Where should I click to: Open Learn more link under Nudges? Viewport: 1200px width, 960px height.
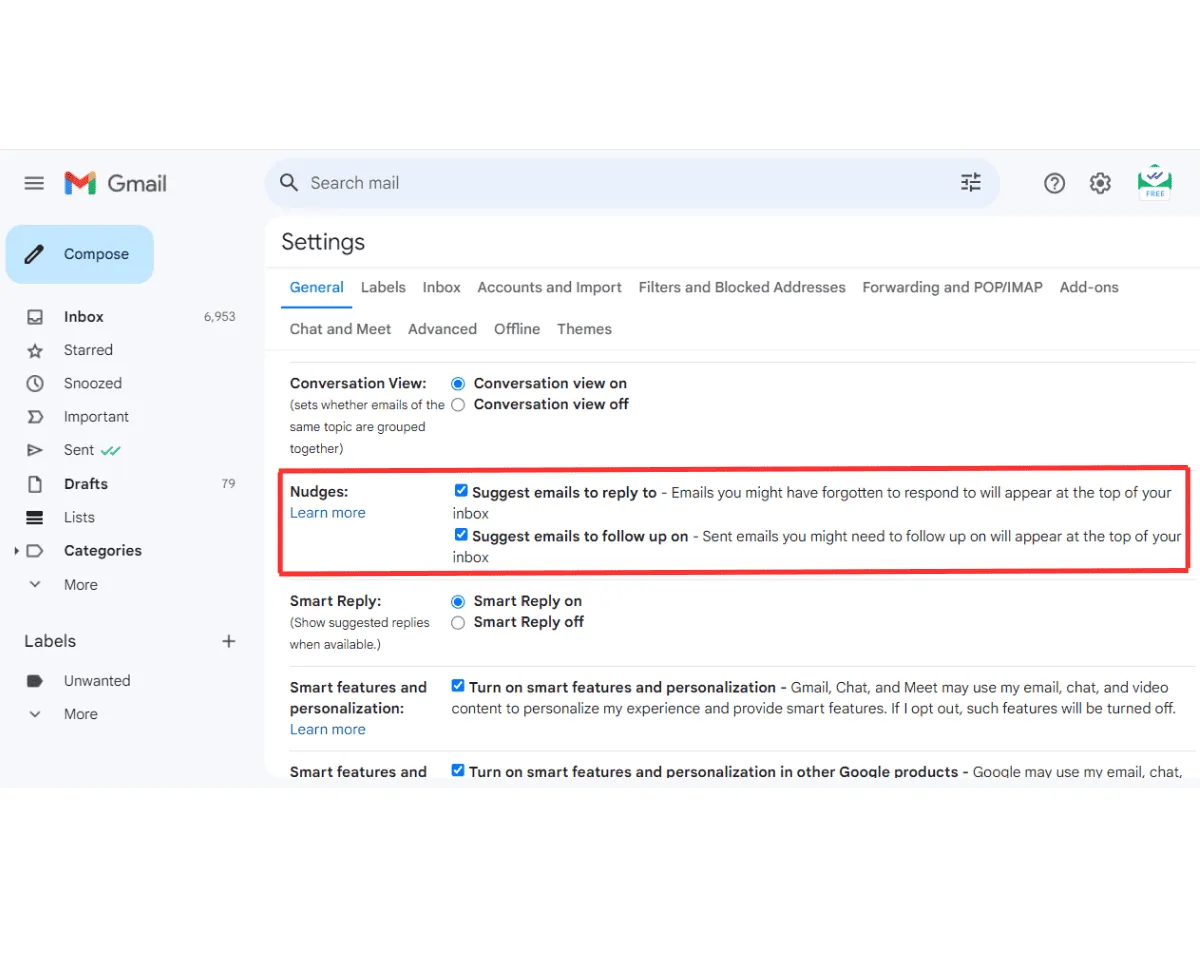[327, 513]
